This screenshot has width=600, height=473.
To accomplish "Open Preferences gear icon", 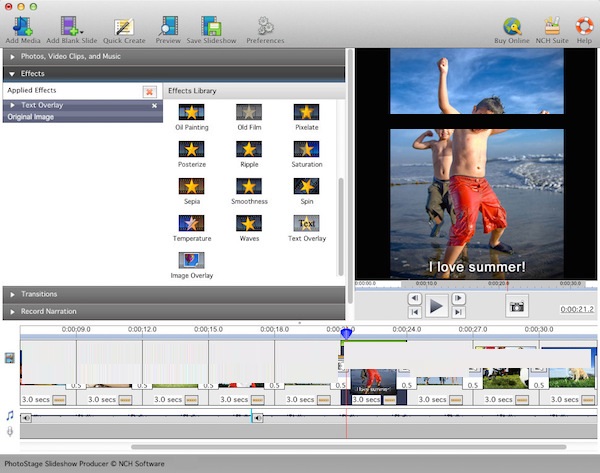I will [265, 26].
